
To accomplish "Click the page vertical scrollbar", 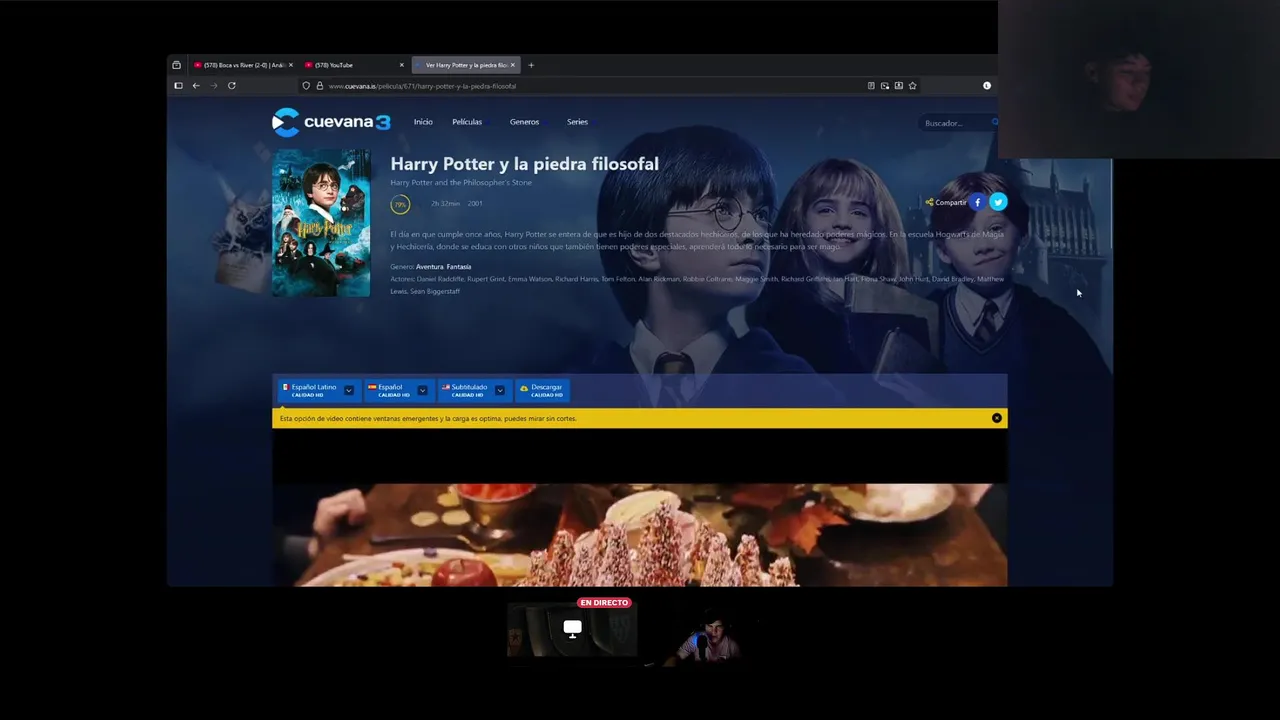I will [1111, 205].
